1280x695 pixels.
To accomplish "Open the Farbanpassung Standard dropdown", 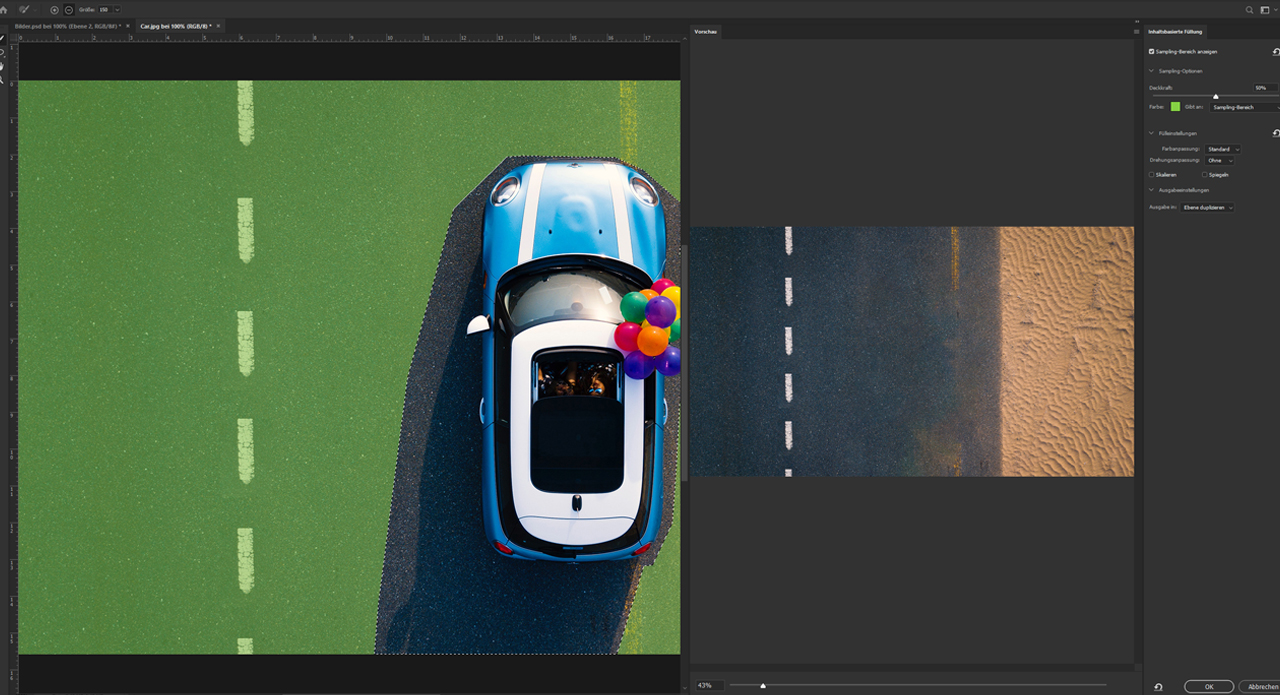I will (1223, 149).
